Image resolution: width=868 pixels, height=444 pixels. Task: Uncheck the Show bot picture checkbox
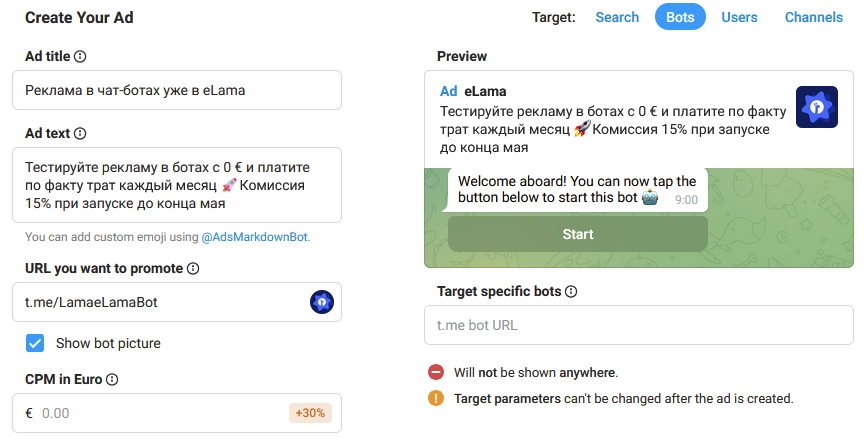[35, 343]
